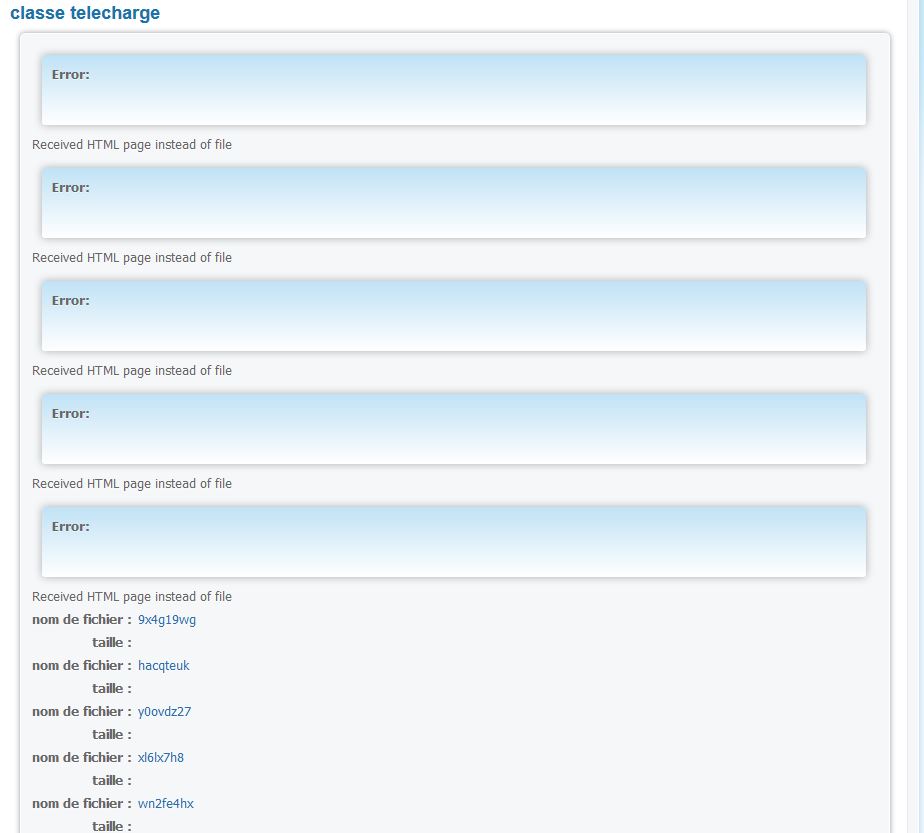Click 'nom de fichier' label beside y0ovdz27
Screen dimensions: 924x833
[81, 712]
